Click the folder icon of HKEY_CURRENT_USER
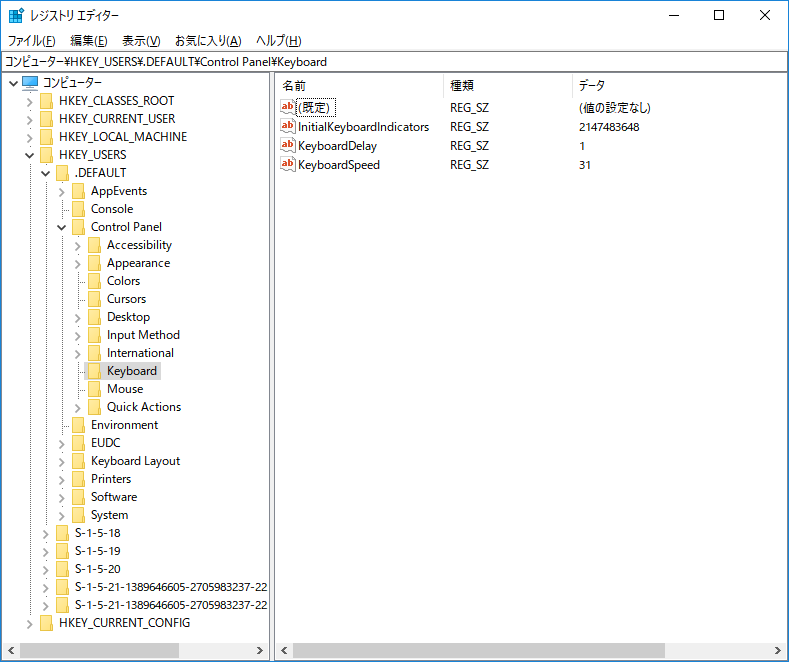Screen dimensions: 789x662 click(46, 119)
